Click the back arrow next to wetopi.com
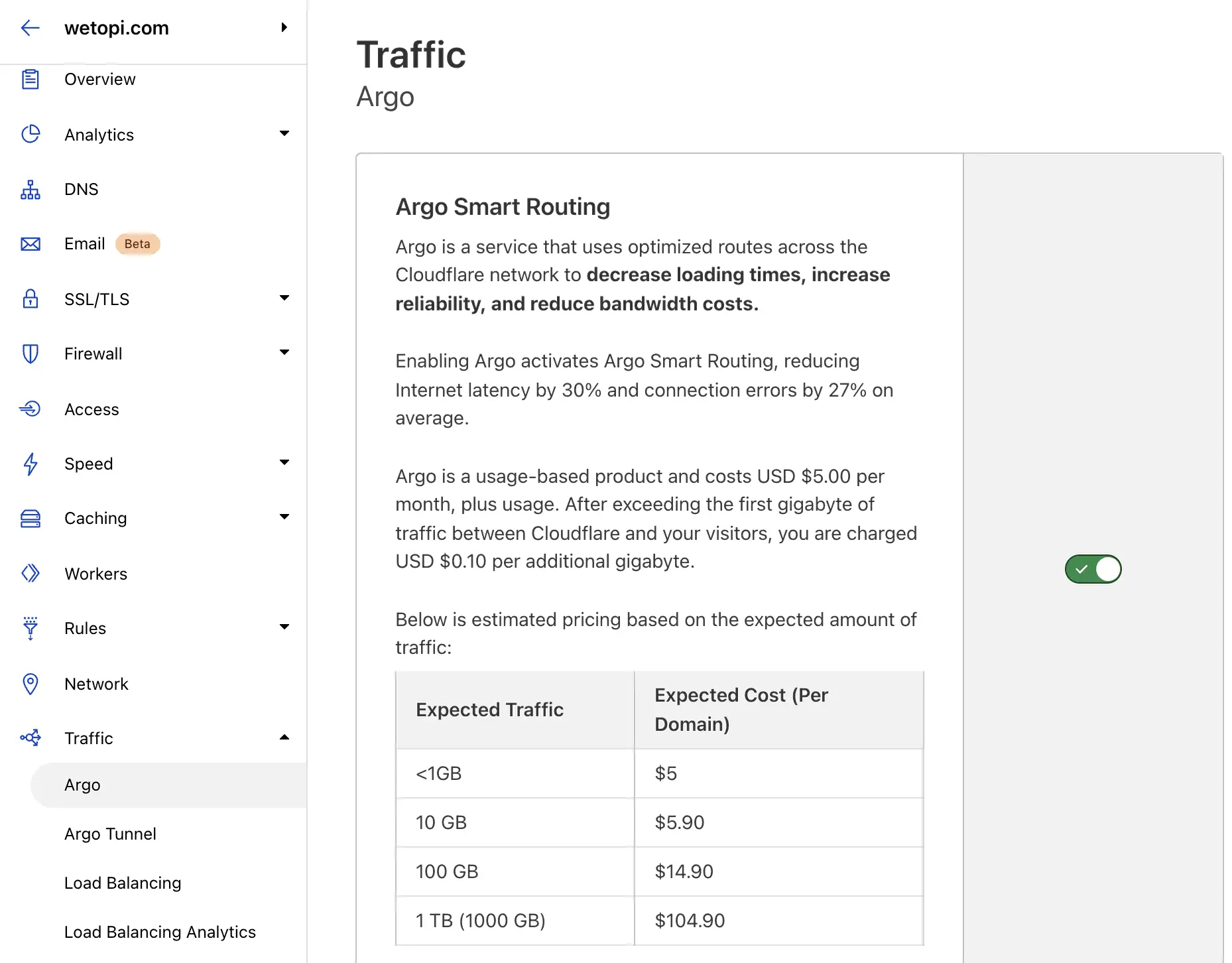The width and height of the screenshot is (1232, 963). click(x=30, y=28)
